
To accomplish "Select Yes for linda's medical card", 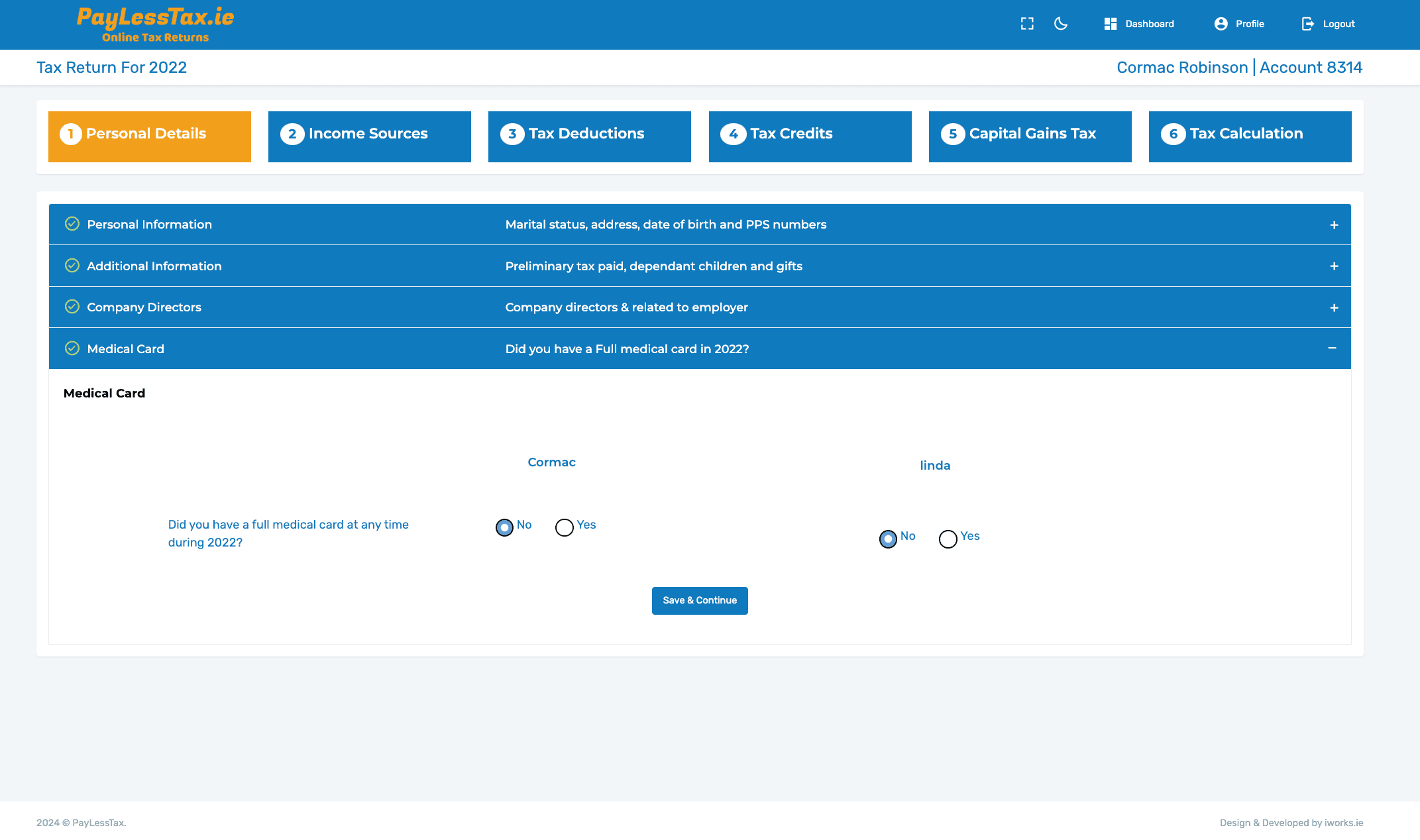I will 948,539.
